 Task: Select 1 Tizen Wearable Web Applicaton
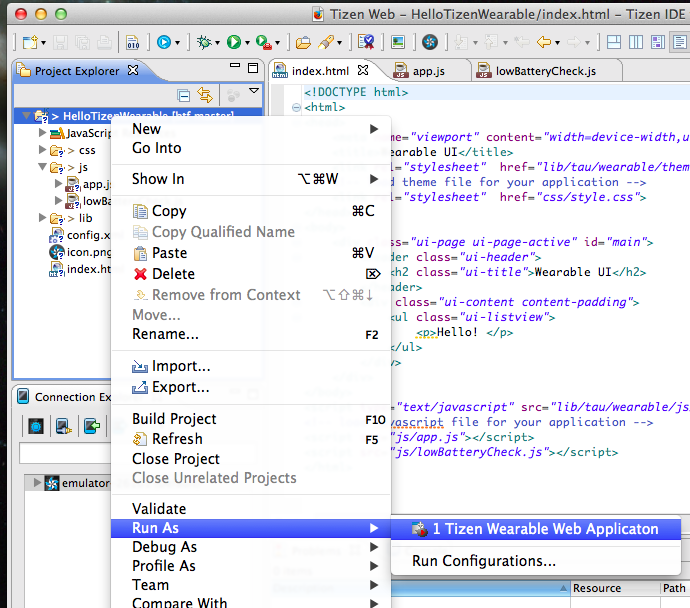pos(536,529)
